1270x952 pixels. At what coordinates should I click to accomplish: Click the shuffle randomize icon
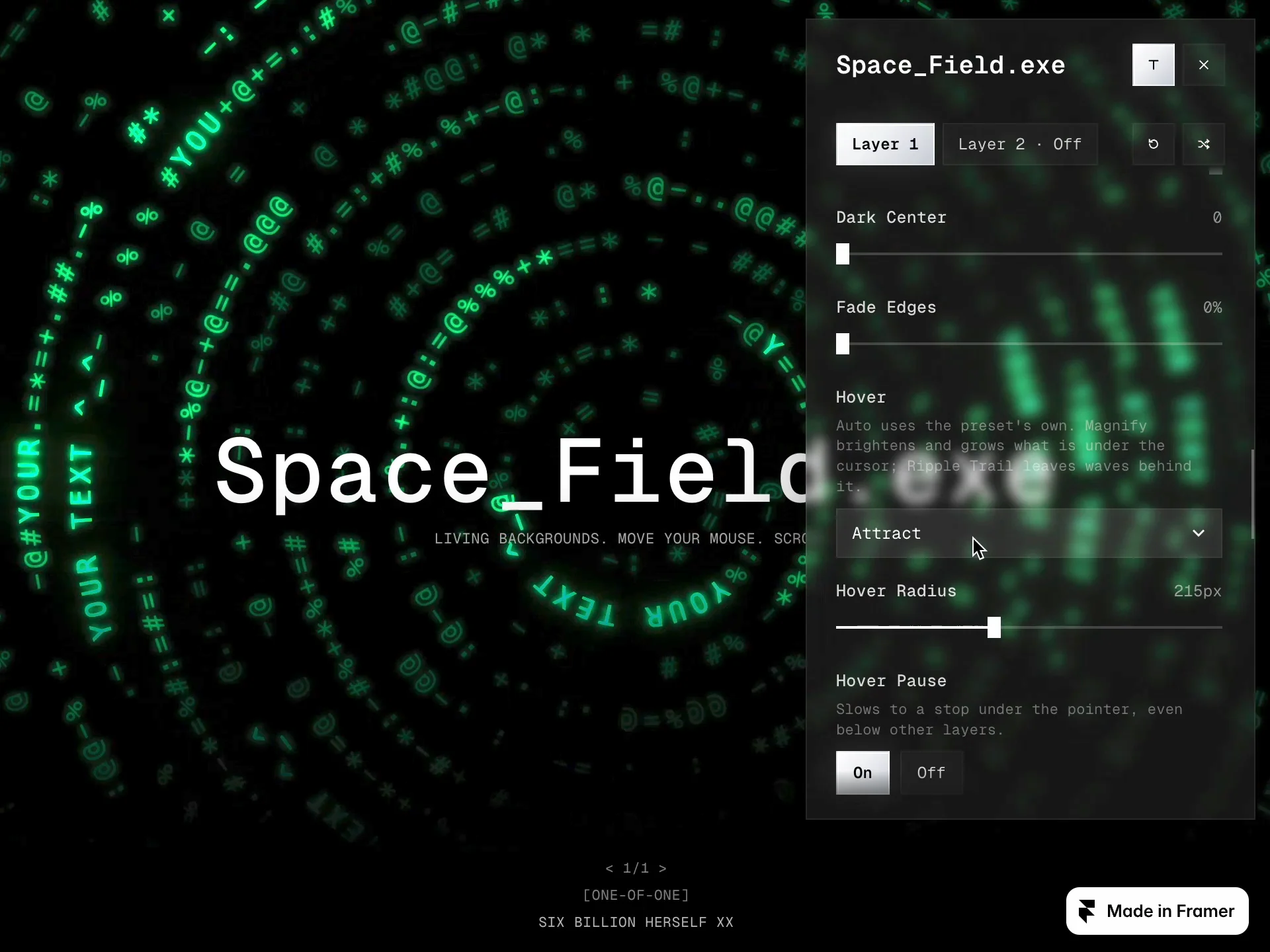tap(1203, 144)
